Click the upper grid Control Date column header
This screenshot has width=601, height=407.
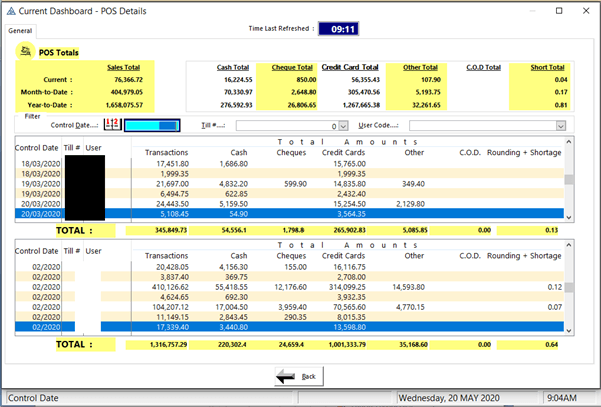click(36, 148)
